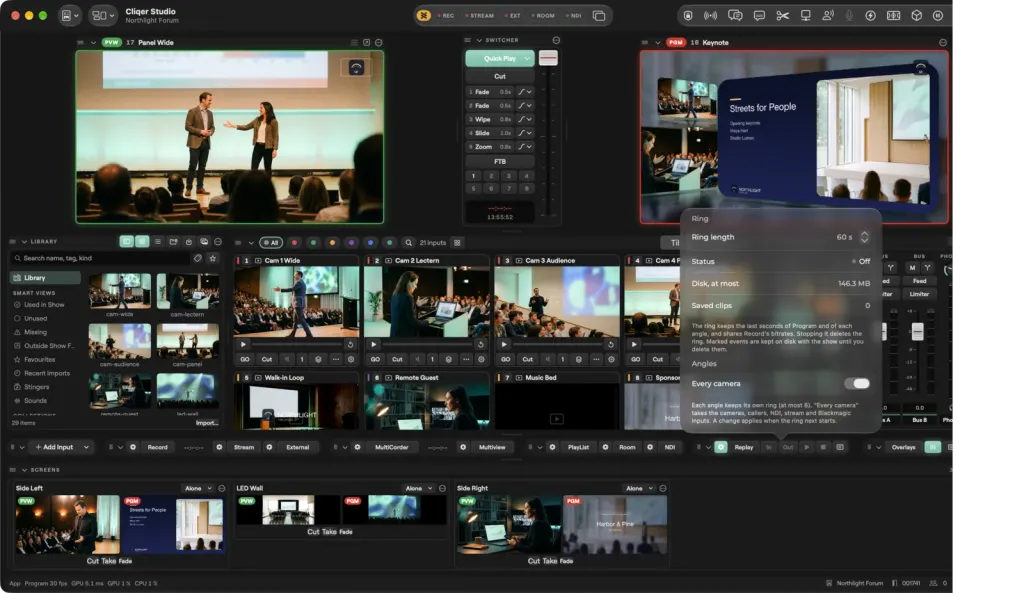Open the broadcast signal icon in toolbar

[711, 16]
